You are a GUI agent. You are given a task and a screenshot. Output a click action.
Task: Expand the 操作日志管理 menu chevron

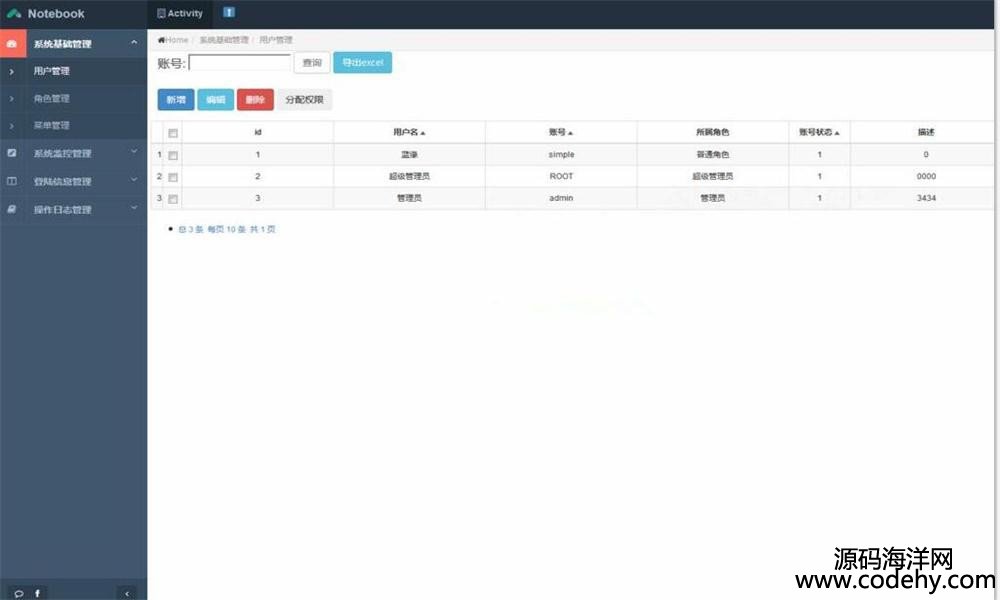[x=134, y=209]
